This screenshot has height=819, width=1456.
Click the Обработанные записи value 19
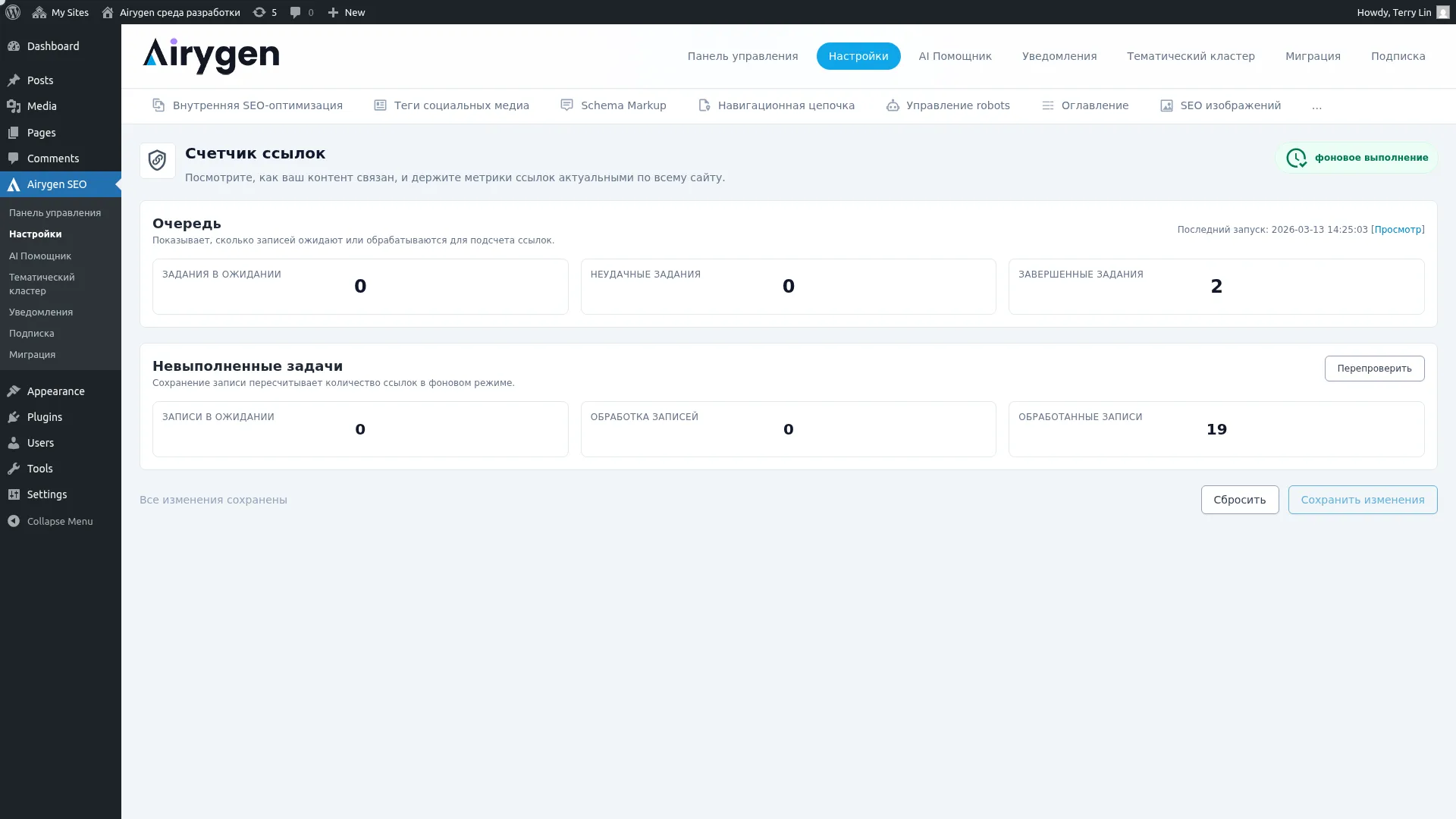(1216, 429)
